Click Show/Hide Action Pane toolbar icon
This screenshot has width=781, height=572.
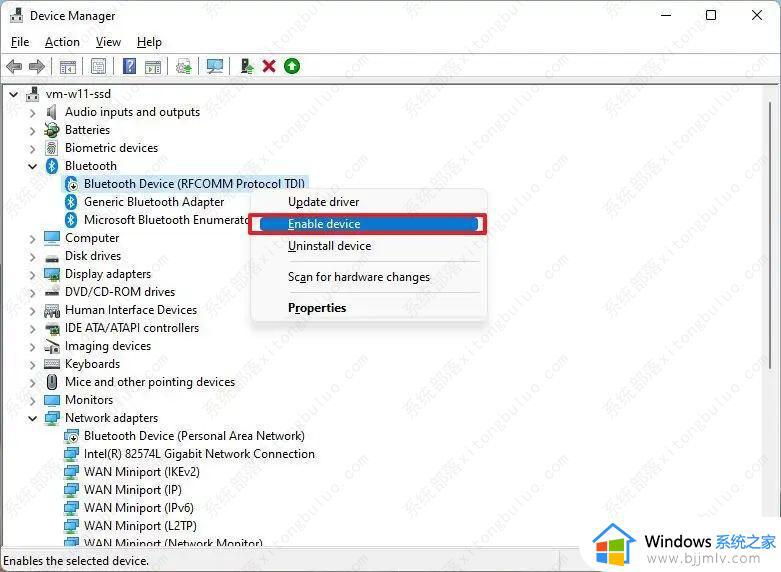coord(153,66)
